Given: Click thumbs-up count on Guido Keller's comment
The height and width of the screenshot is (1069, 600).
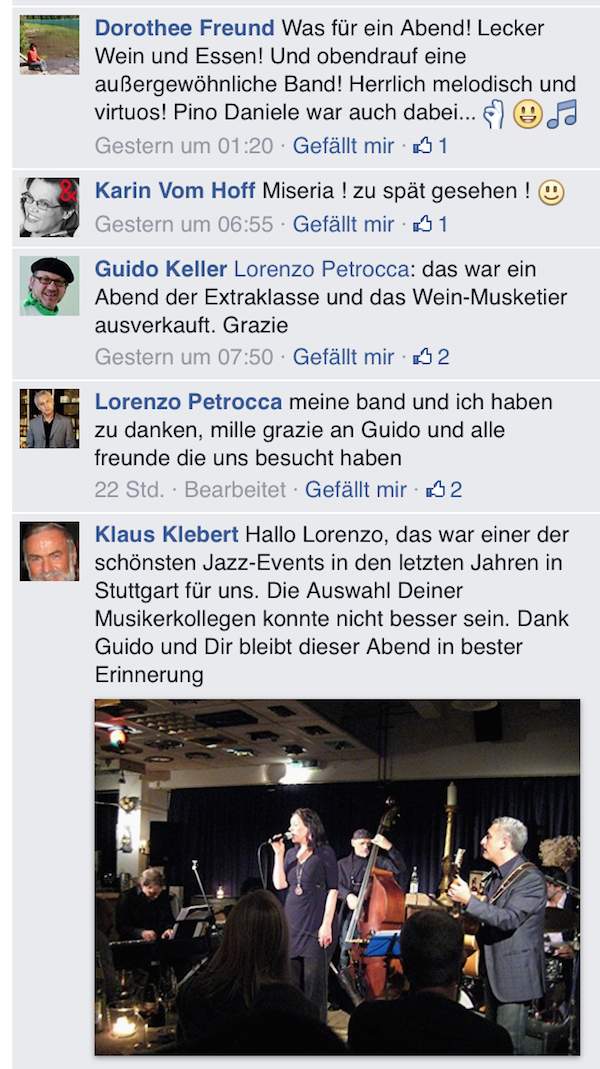Looking at the screenshot, I should click(x=431, y=357).
